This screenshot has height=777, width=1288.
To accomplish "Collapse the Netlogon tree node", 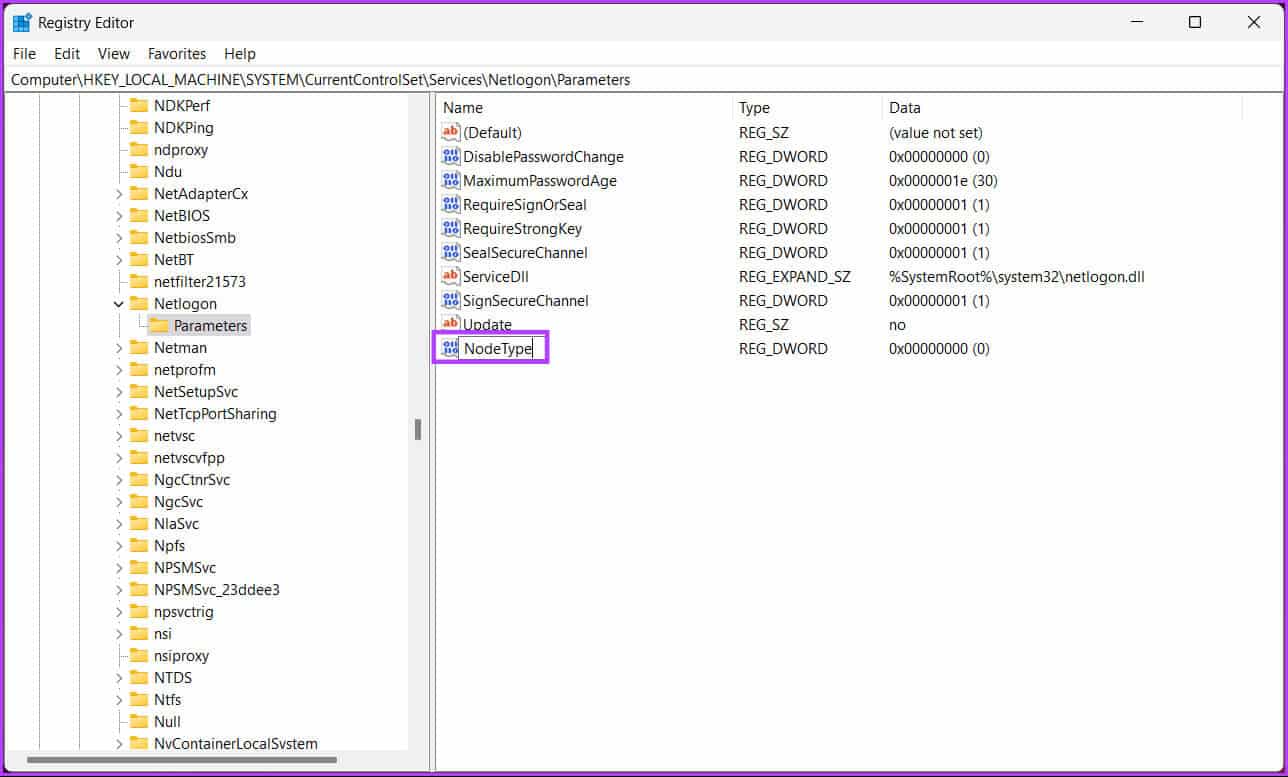I will (119, 303).
